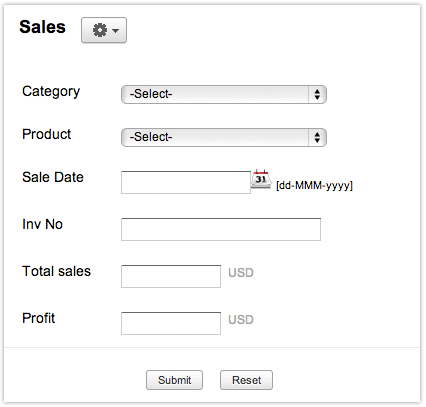Click the Product dropdown up-down arrows
Image resolution: width=426 pixels, height=407 pixels.
pos(317,137)
